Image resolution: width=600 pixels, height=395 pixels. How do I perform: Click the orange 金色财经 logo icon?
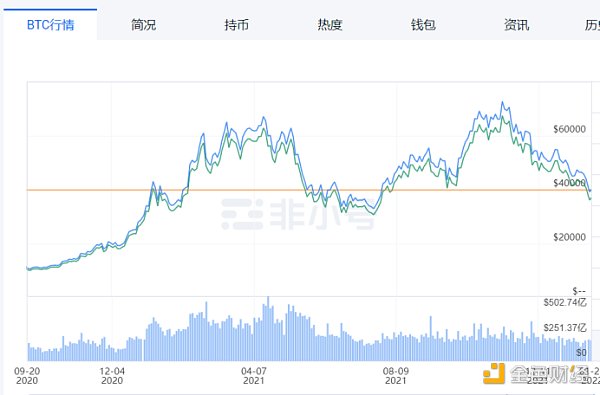click(494, 374)
